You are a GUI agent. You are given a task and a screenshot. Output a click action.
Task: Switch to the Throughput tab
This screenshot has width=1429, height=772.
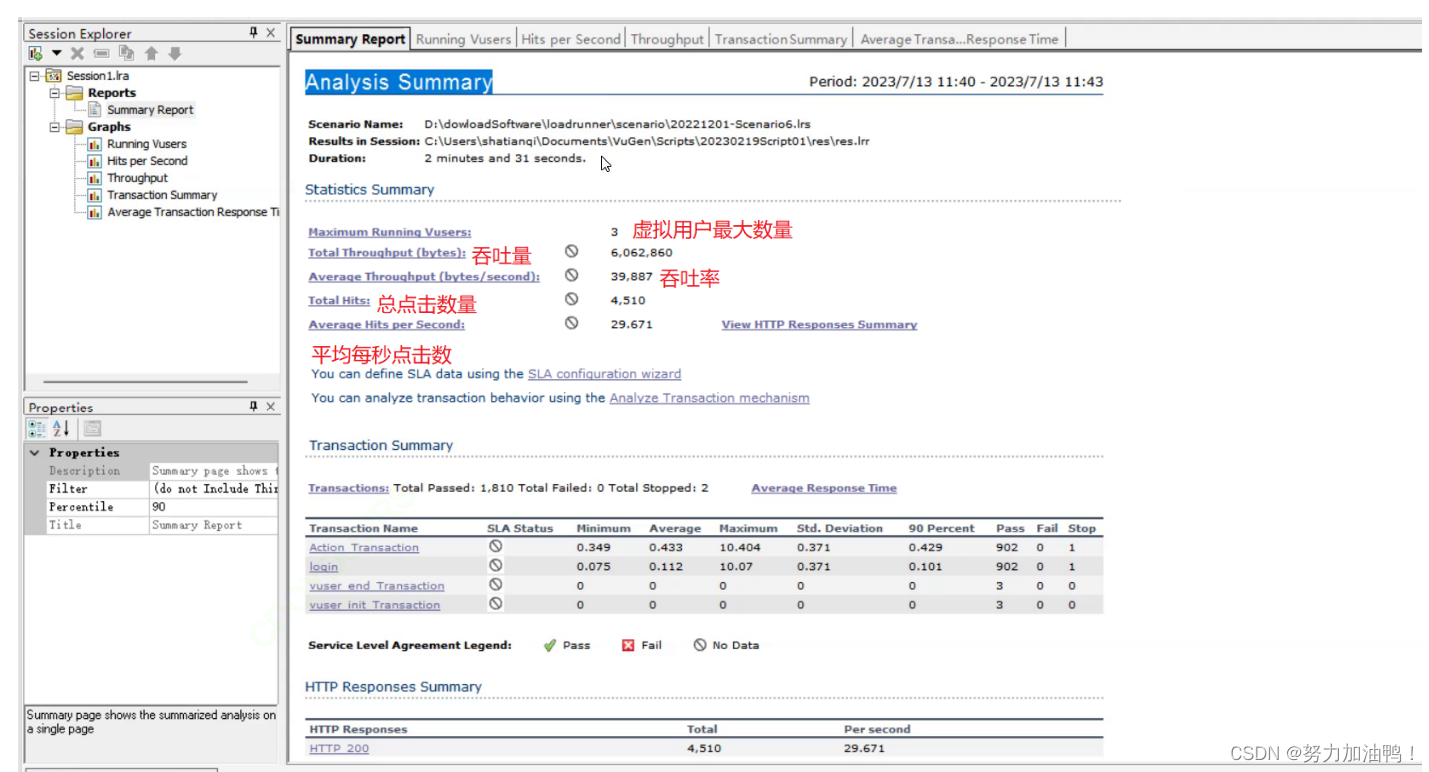tap(667, 39)
